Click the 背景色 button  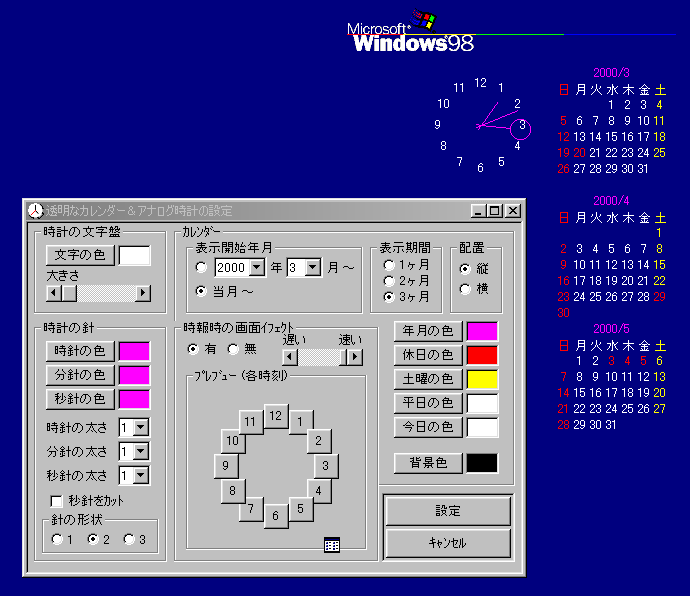click(x=428, y=463)
